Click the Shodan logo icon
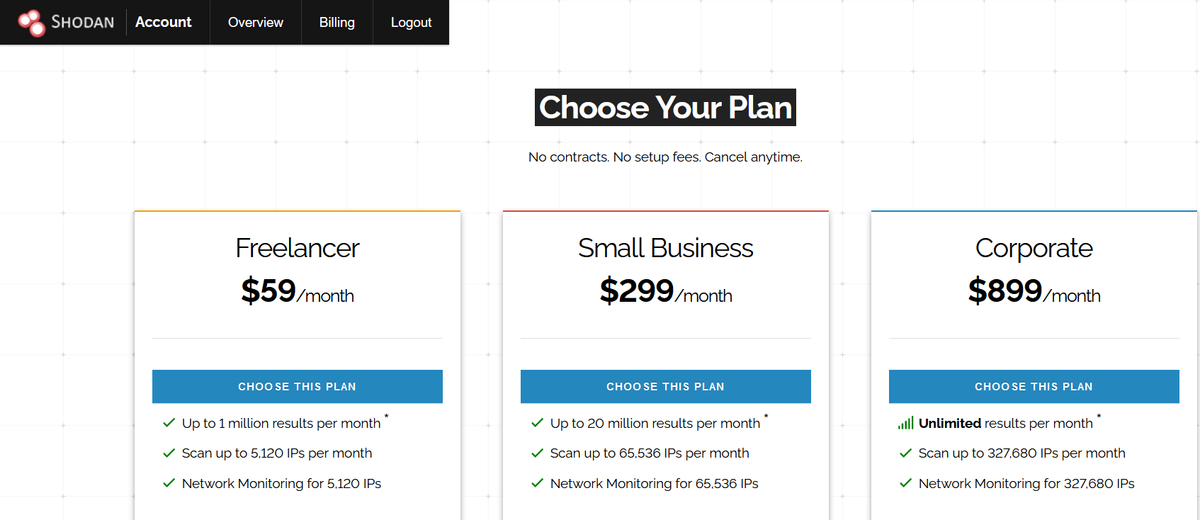This screenshot has width=1200, height=520. pos(32,22)
